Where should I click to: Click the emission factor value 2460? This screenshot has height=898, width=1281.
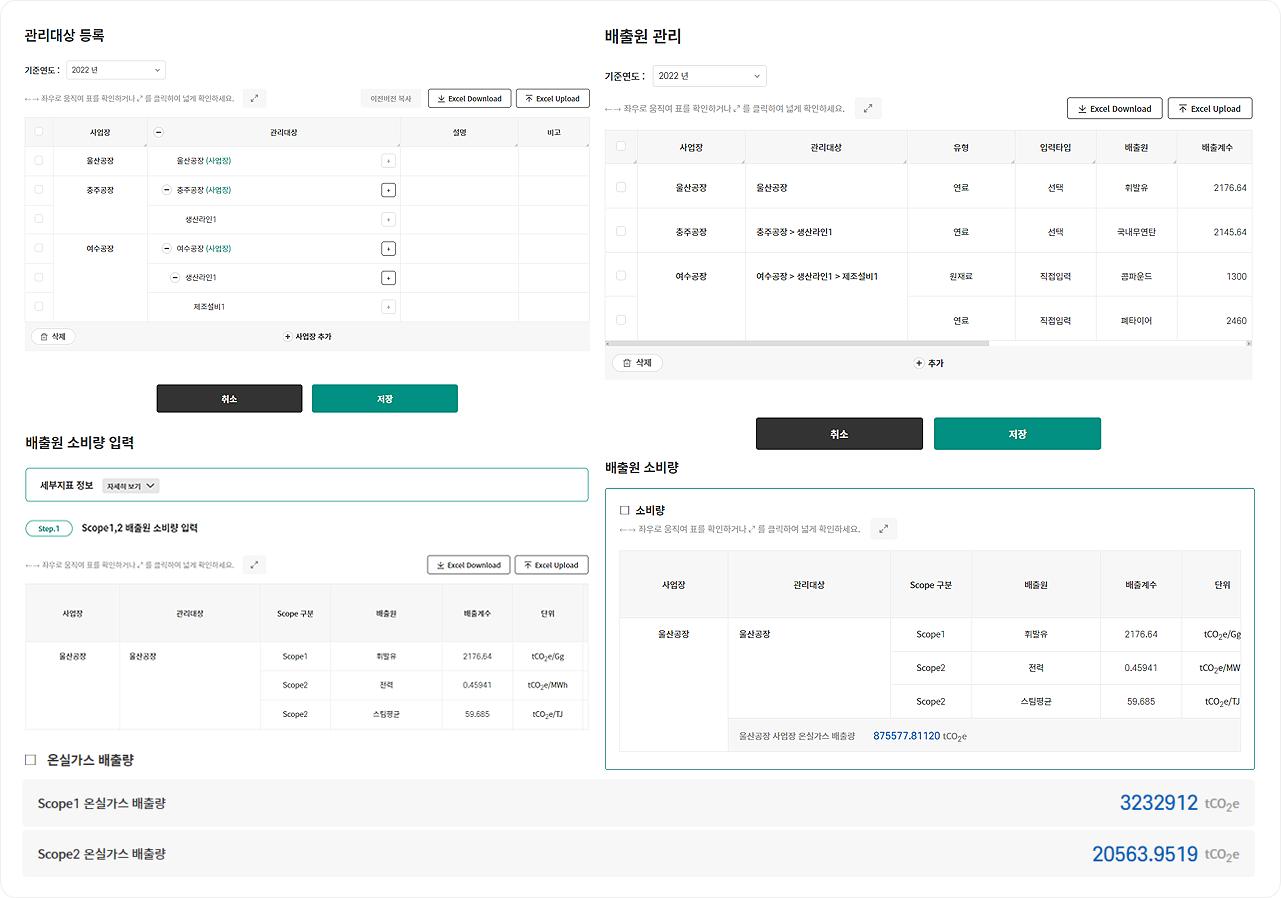point(1236,321)
